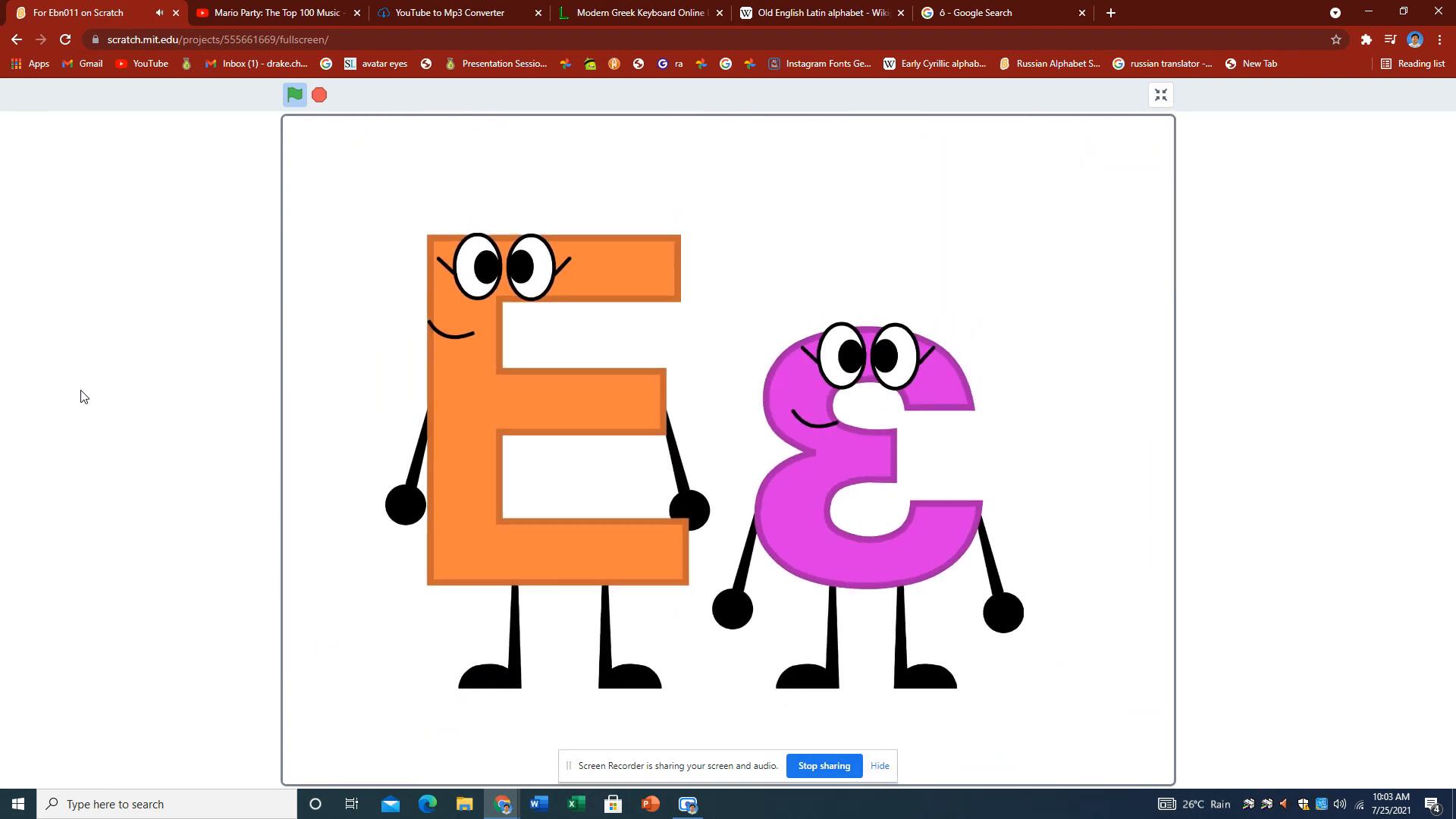
Task: Mute the Scratch tab audio icon
Action: click(x=159, y=13)
